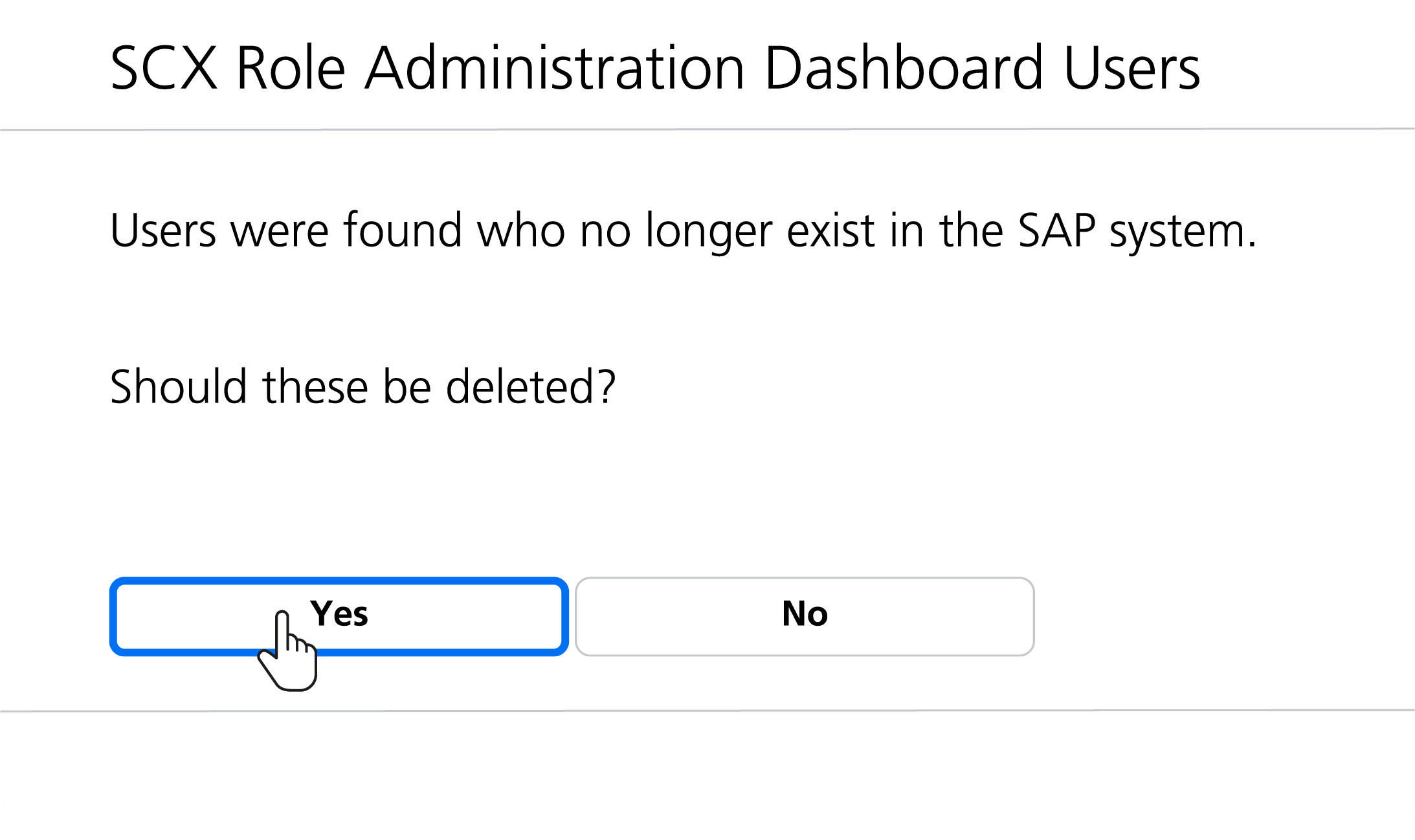Click 'Users' at the start of the message
The image size is (1415, 840).
click(x=163, y=231)
